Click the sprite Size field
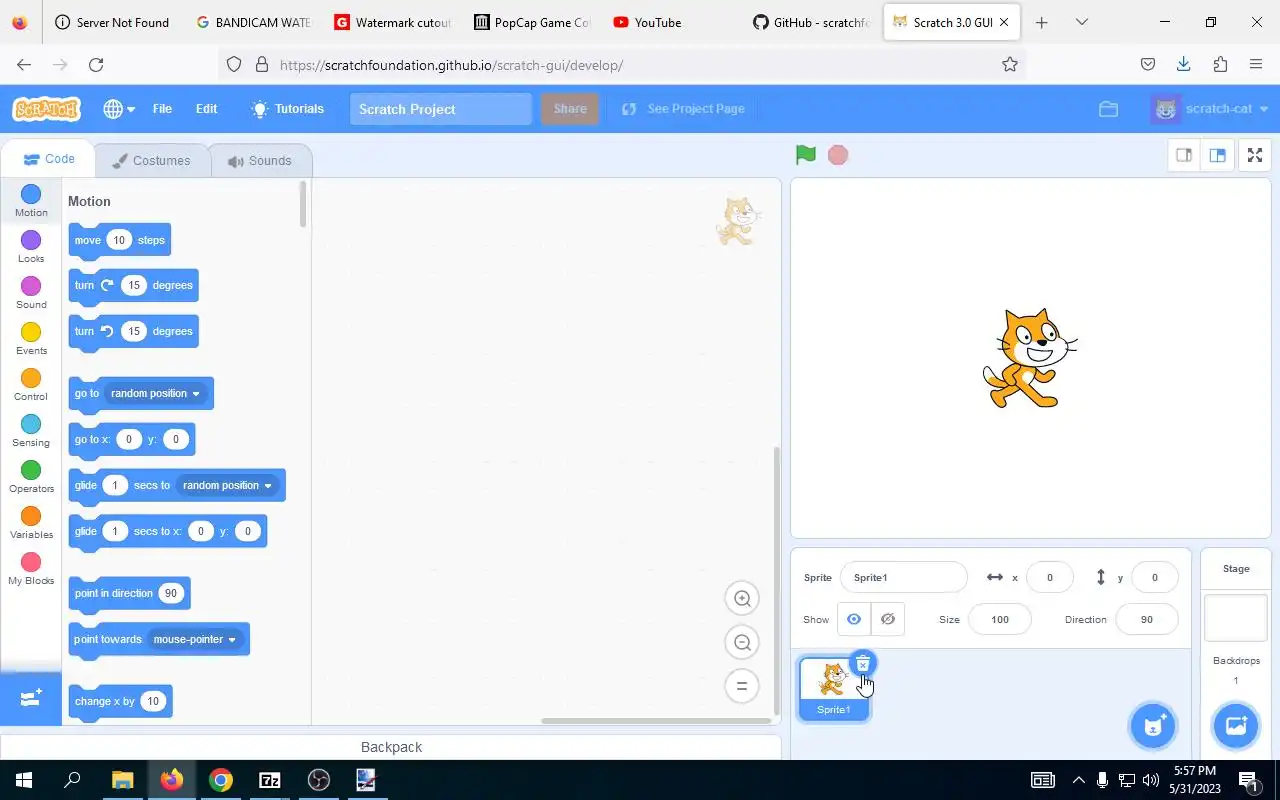Image resolution: width=1280 pixels, height=800 pixels. click(x=1000, y=619)
